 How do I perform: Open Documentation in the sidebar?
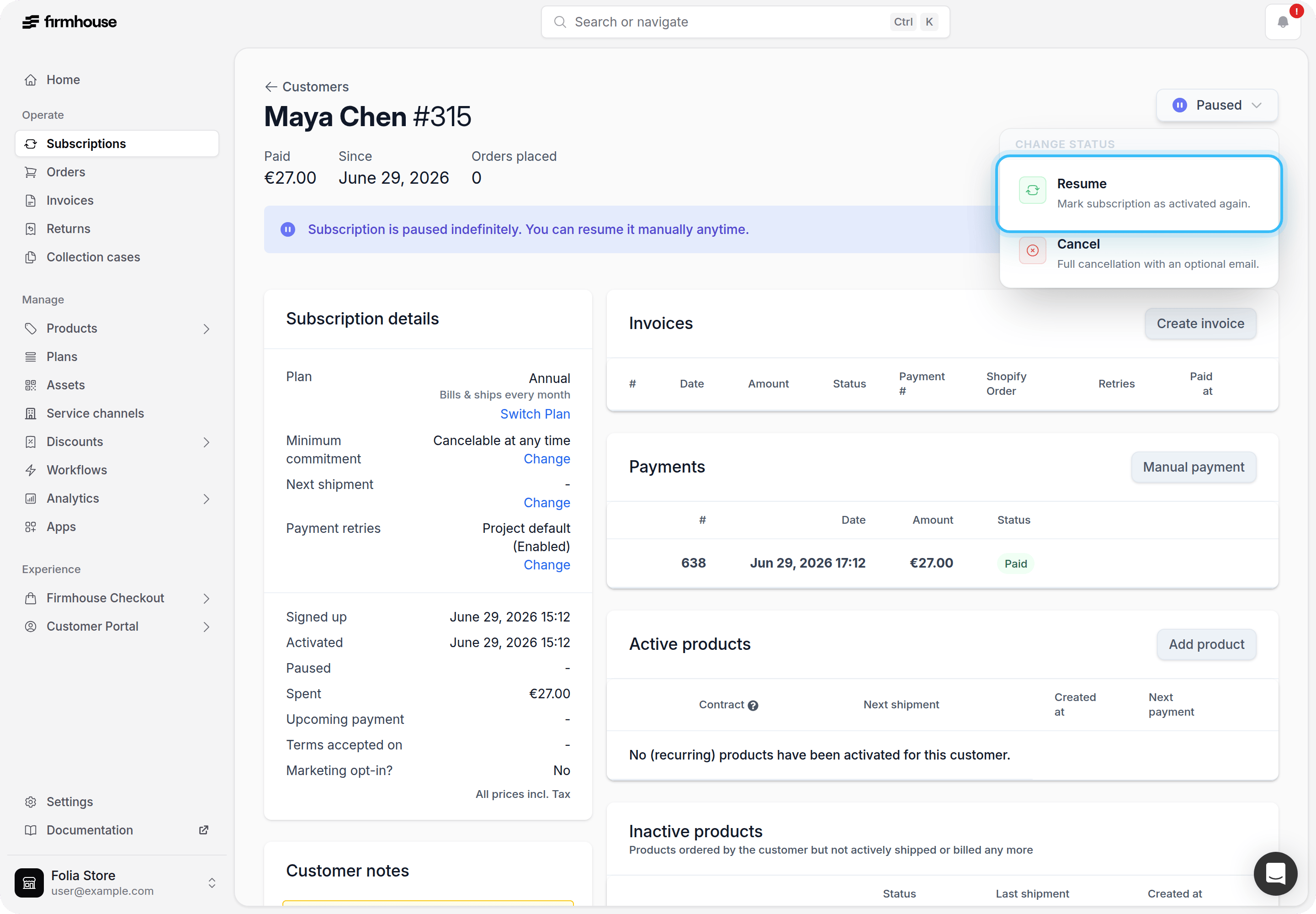pyautogui.click(x=117, y=830)
